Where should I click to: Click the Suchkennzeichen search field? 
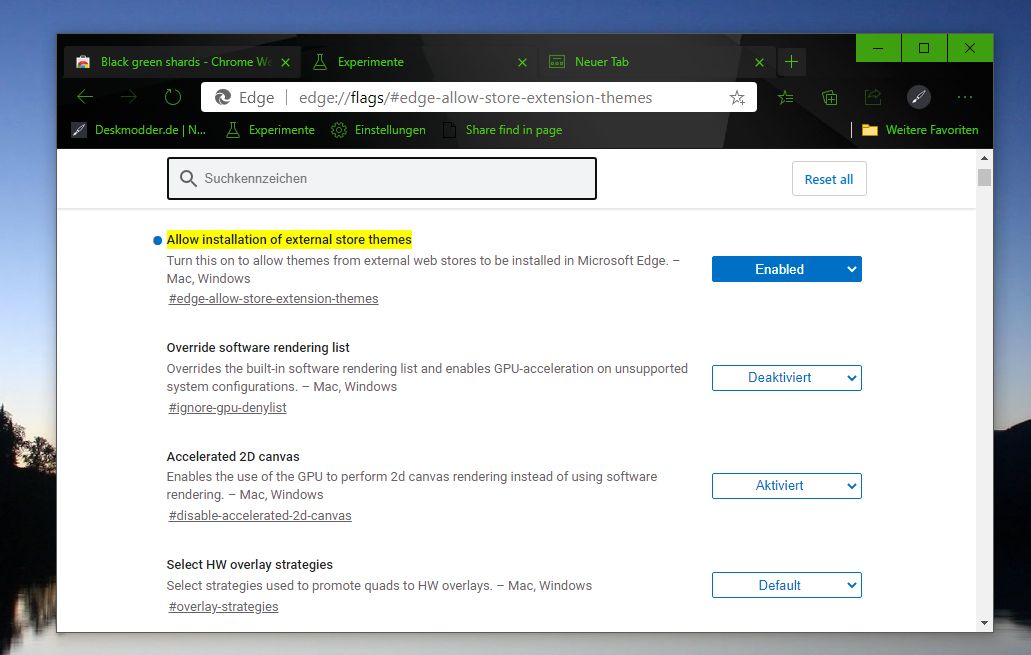click(382, 178)
